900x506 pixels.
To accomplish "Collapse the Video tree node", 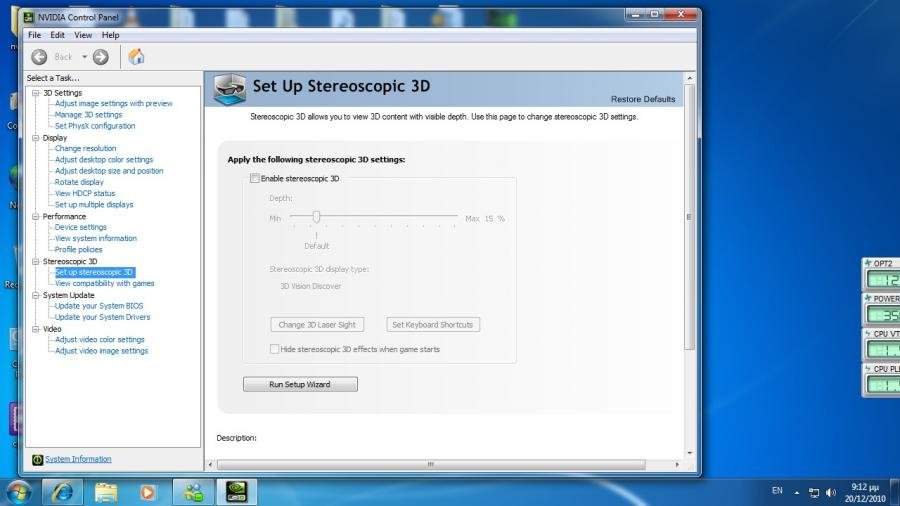I will [36, 329].
